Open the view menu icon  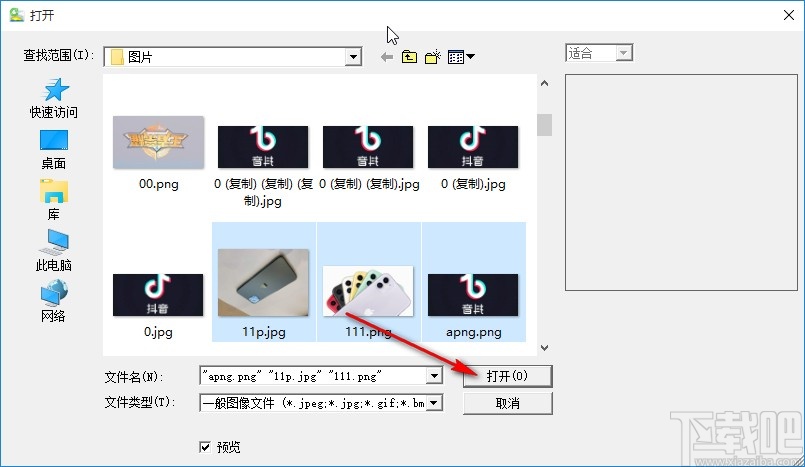point(461,56)
